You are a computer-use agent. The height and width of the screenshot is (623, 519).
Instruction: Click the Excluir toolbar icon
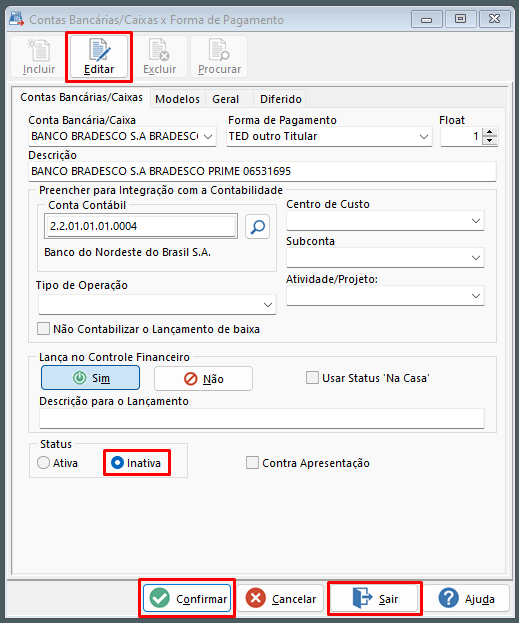(x=159, y=56)
